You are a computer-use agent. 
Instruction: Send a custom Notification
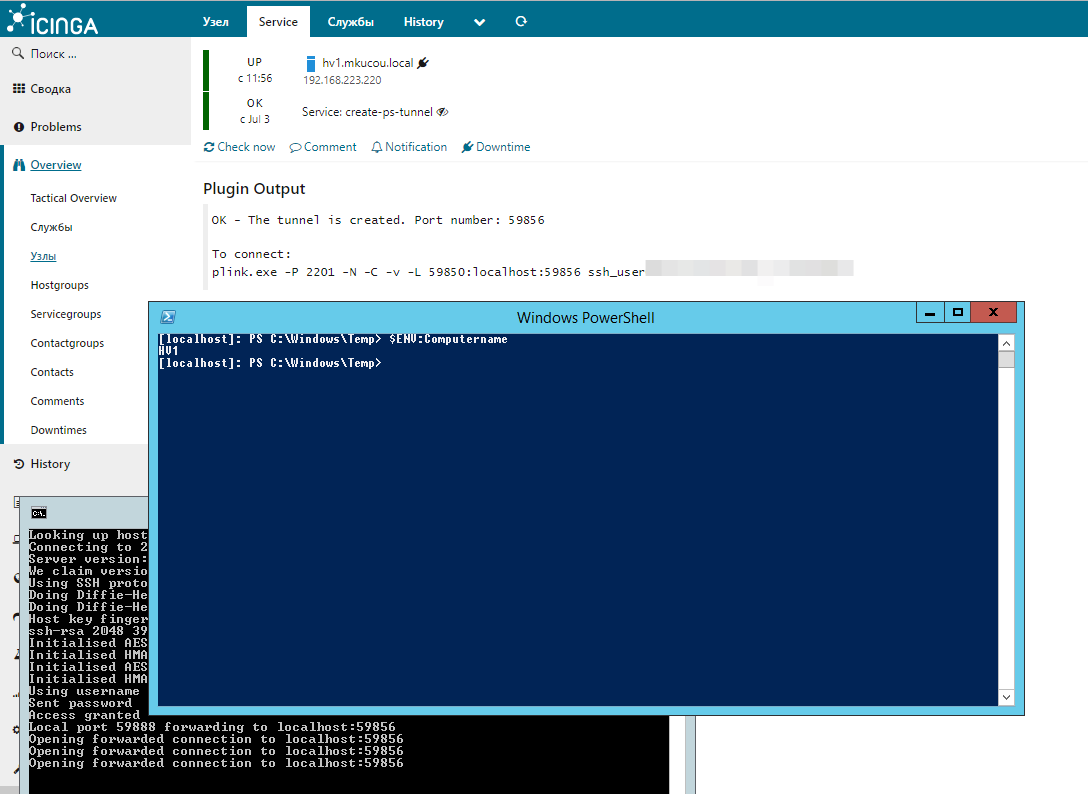[x=409, y=147]
